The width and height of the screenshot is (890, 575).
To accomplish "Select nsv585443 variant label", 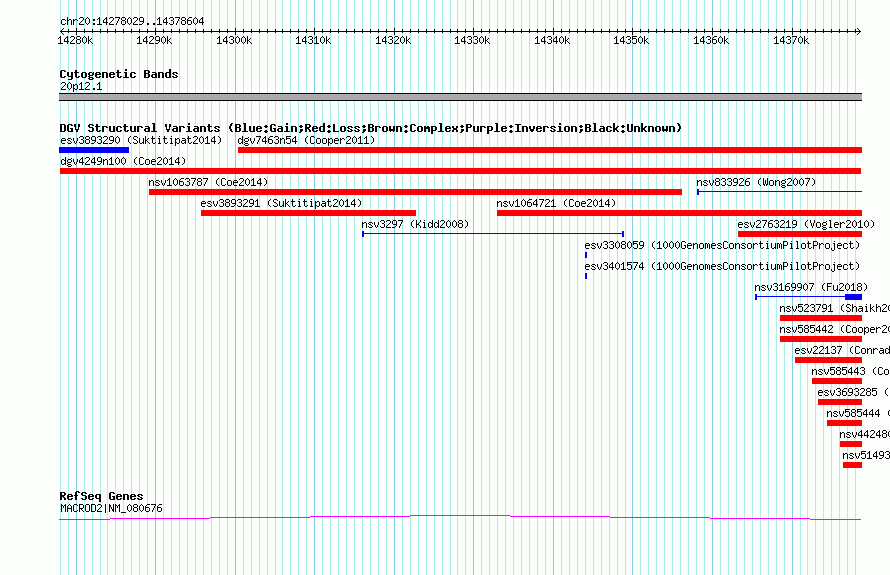I will click(x=850, y=371).
